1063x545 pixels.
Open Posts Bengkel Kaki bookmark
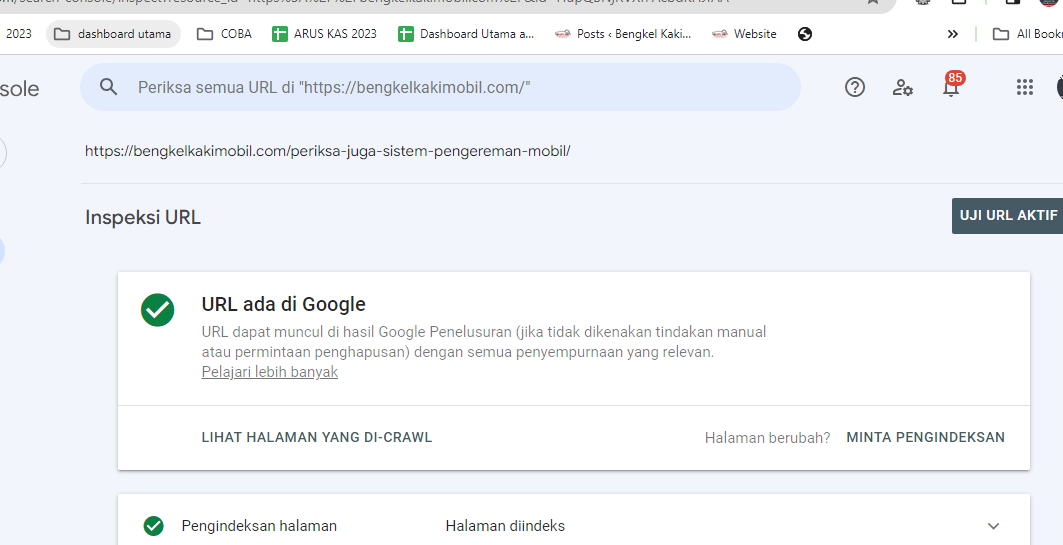623,34
